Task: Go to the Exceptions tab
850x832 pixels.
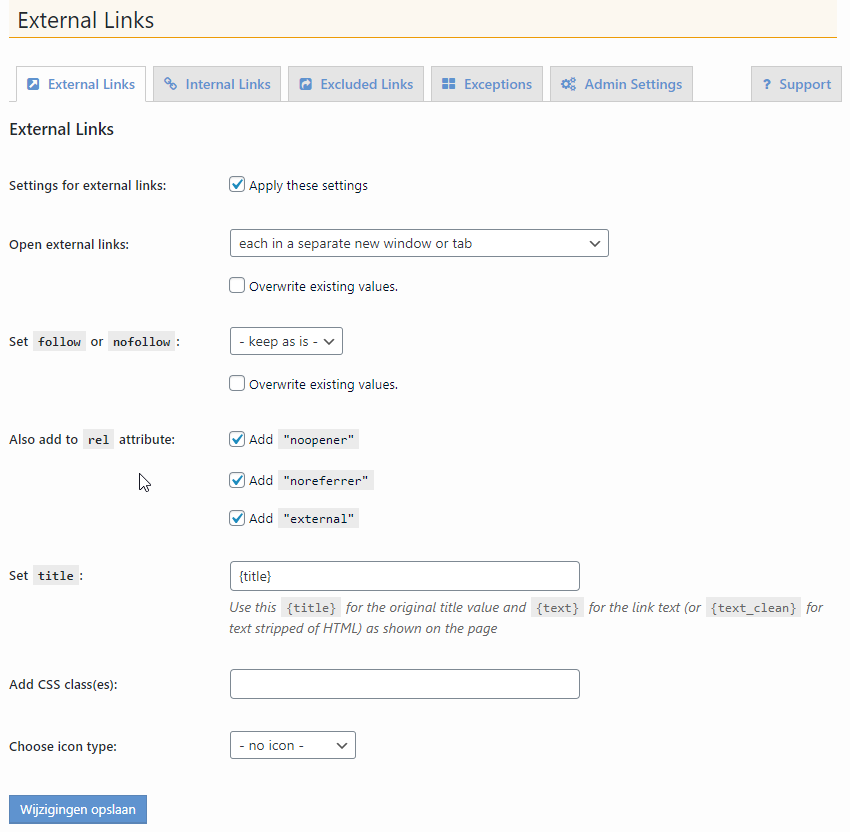Action: [x=487, y=84]
